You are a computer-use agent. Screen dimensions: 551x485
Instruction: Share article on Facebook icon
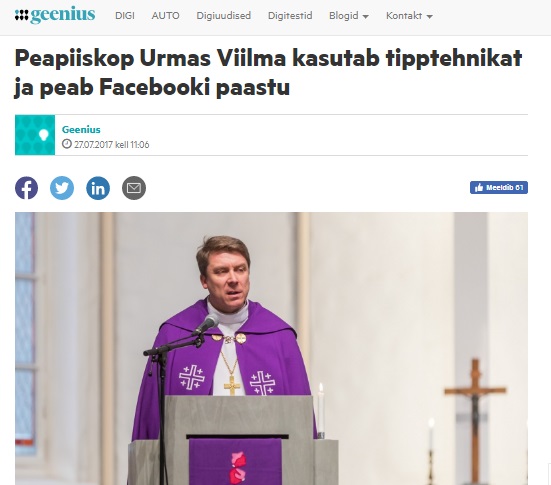coord(26,188)
